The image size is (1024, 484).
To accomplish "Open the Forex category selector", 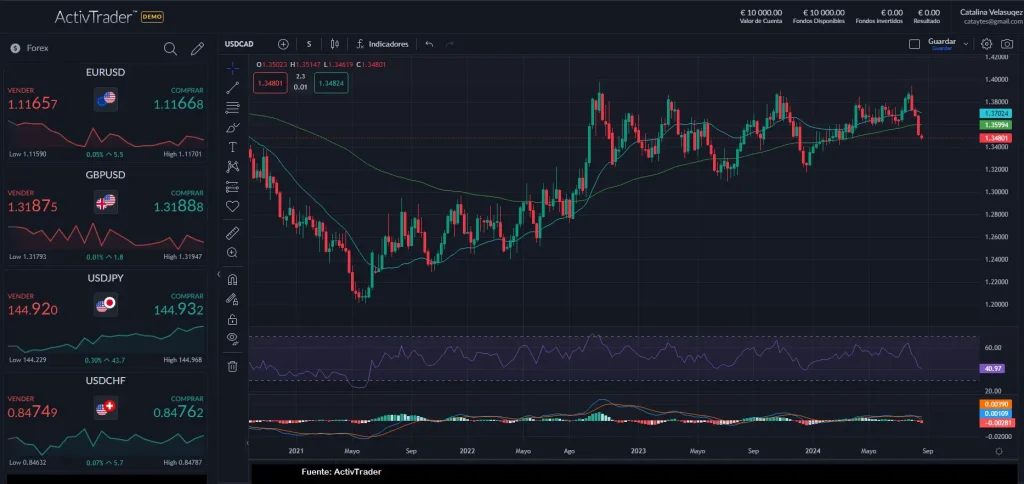I will (x=30, y=48).
